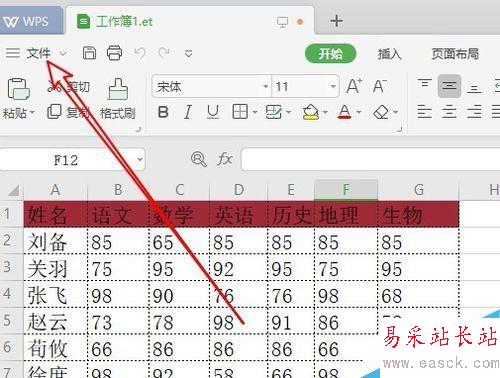Switch to the 开始 (Home) tab

(x=330, y=53)
